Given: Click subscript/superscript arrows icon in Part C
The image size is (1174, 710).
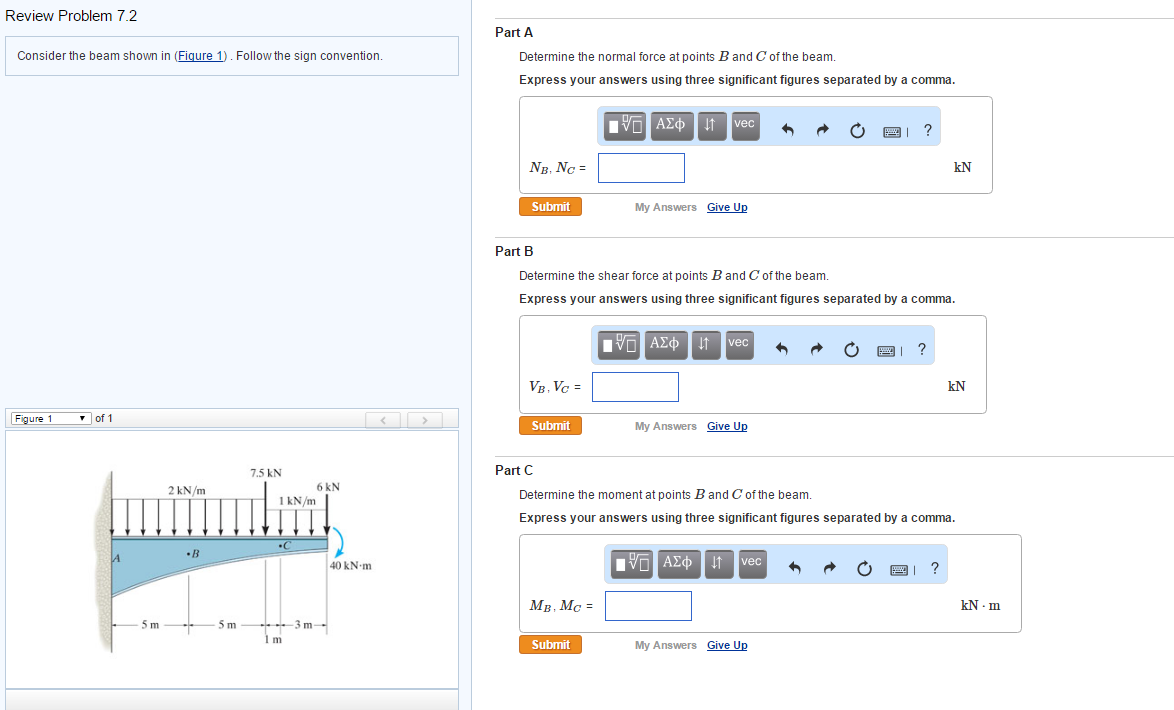Looking at the screenshot, I should click(x=718, y=564).
